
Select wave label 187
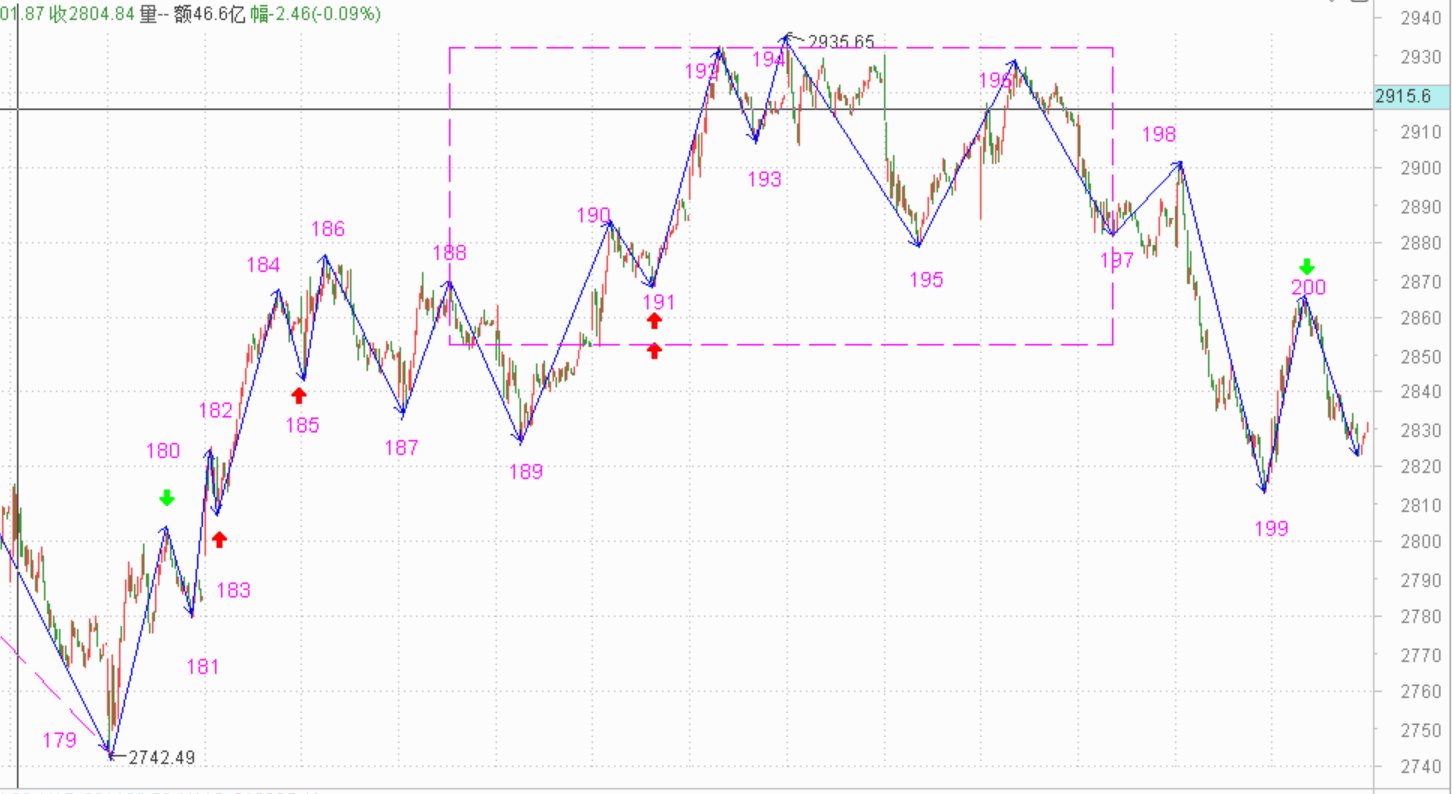pyautogui.click(x=401, y=448)
